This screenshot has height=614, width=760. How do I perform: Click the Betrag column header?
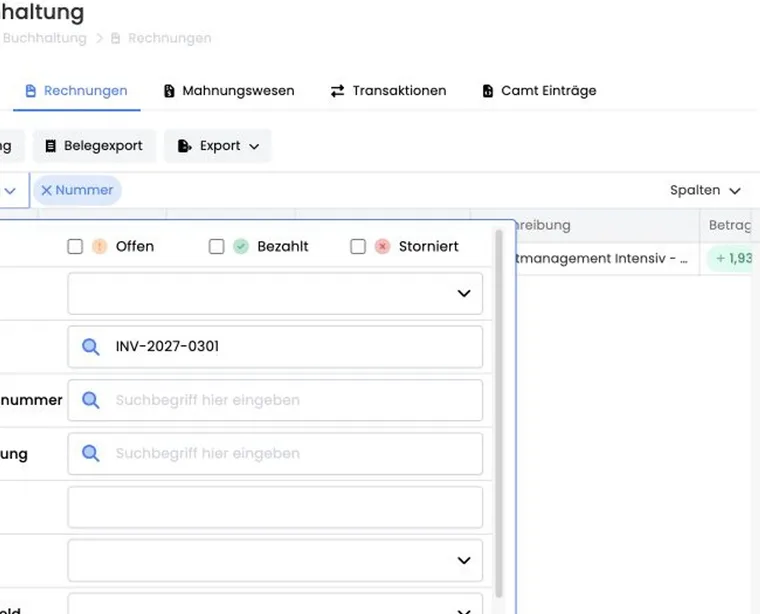click(729, 225)
